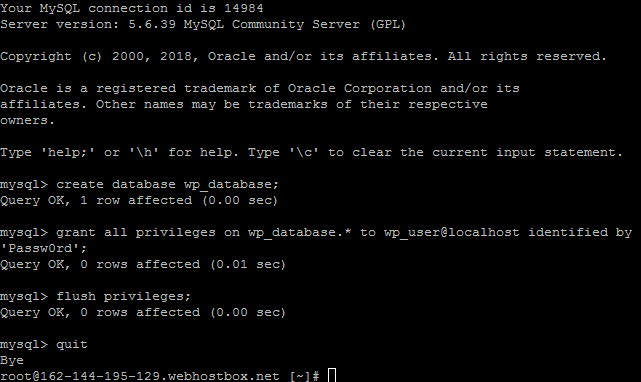
Task: Click the 'Query OK, 0 rows affected (0.00 sec)' line
Action: [x=143, y=312]
